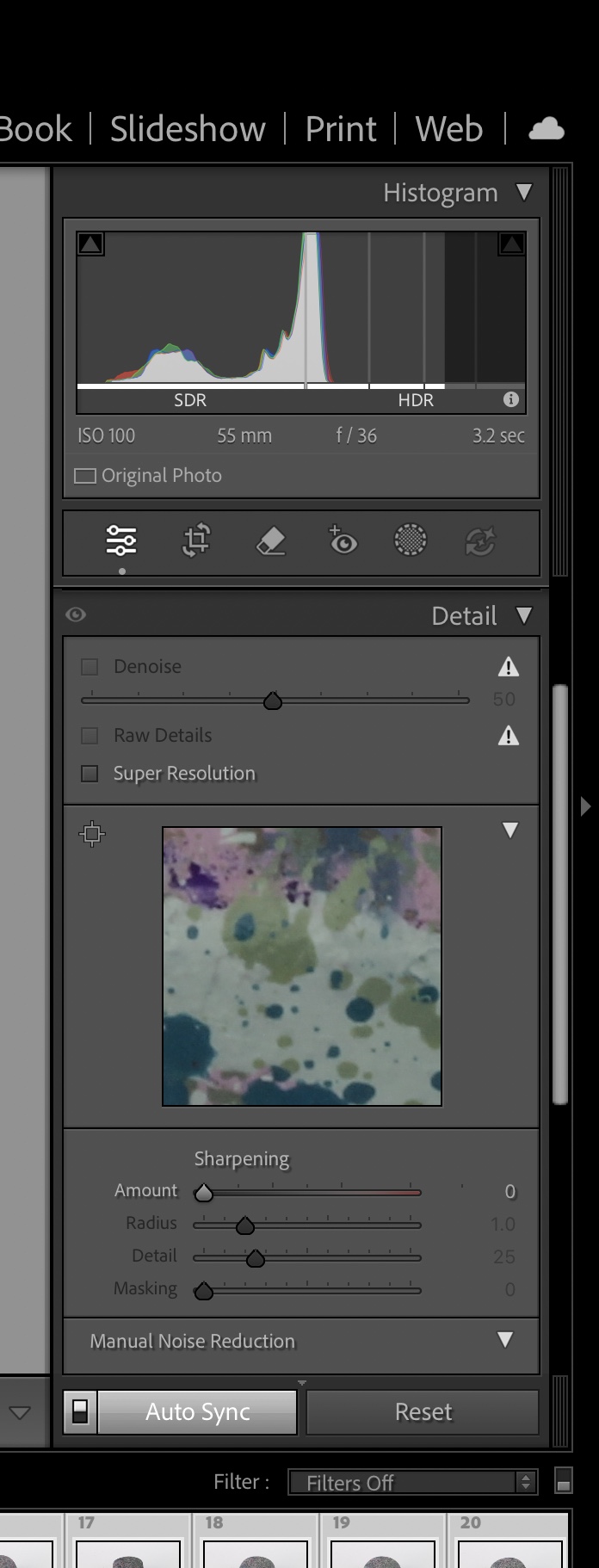Check the Denoise checkbox

[x=90, y=667]
